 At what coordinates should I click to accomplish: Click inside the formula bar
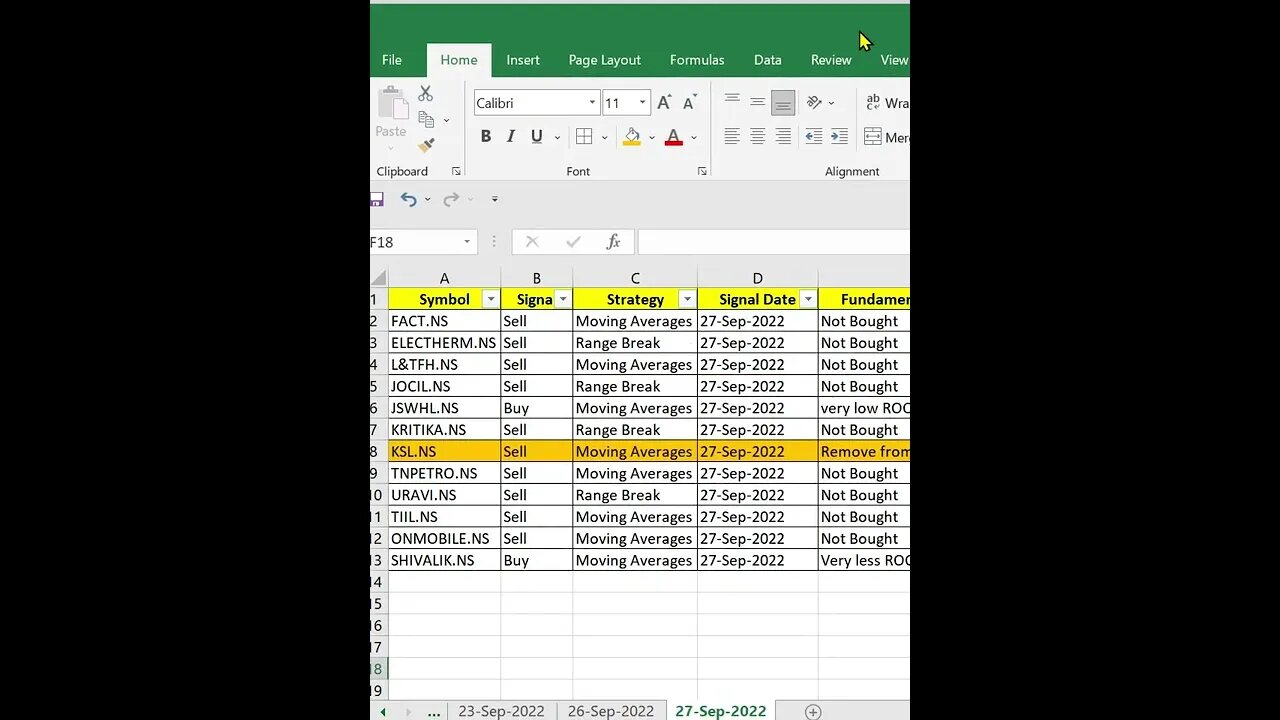773,242
